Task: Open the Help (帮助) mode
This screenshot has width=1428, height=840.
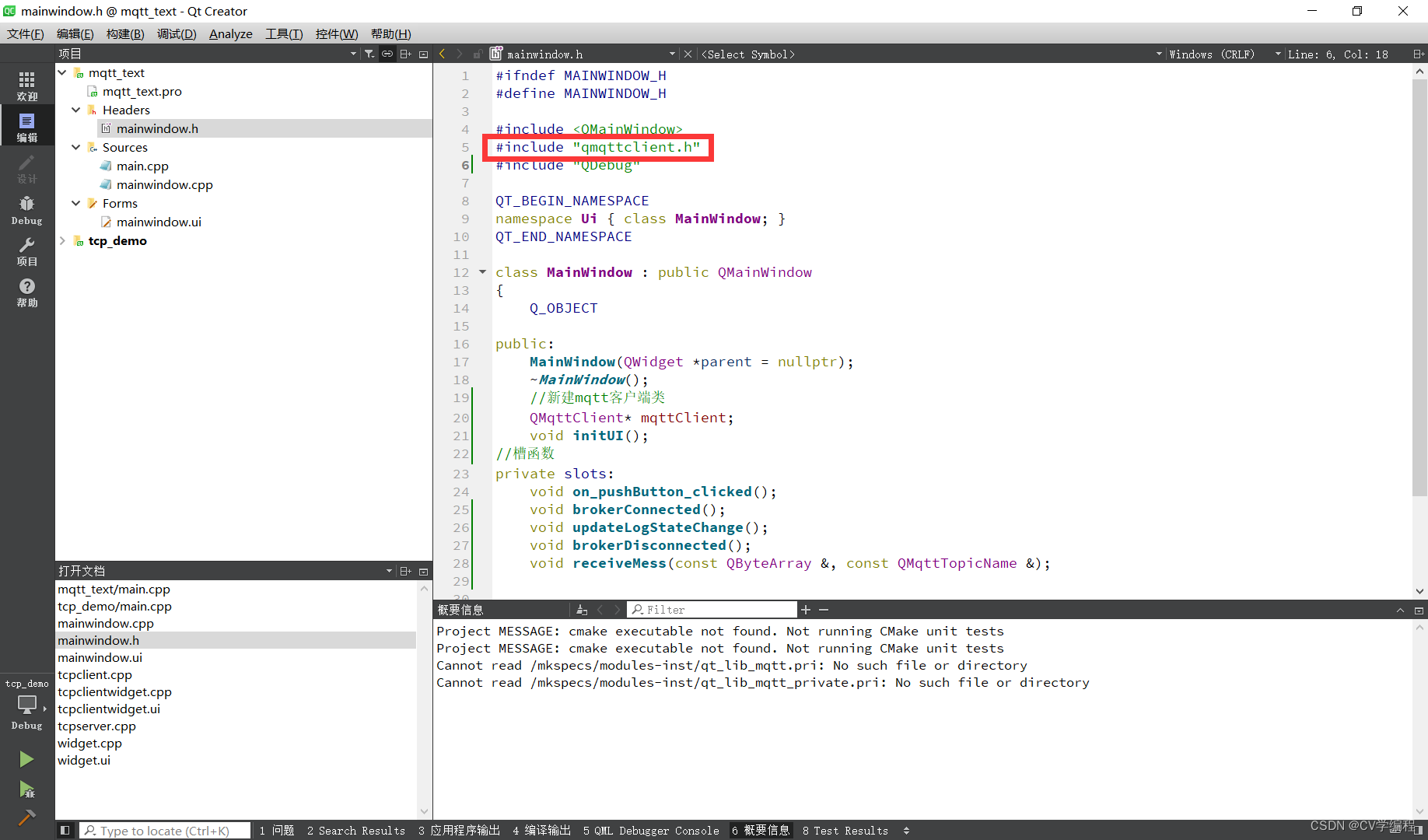Action: click(x=26, y=292)
